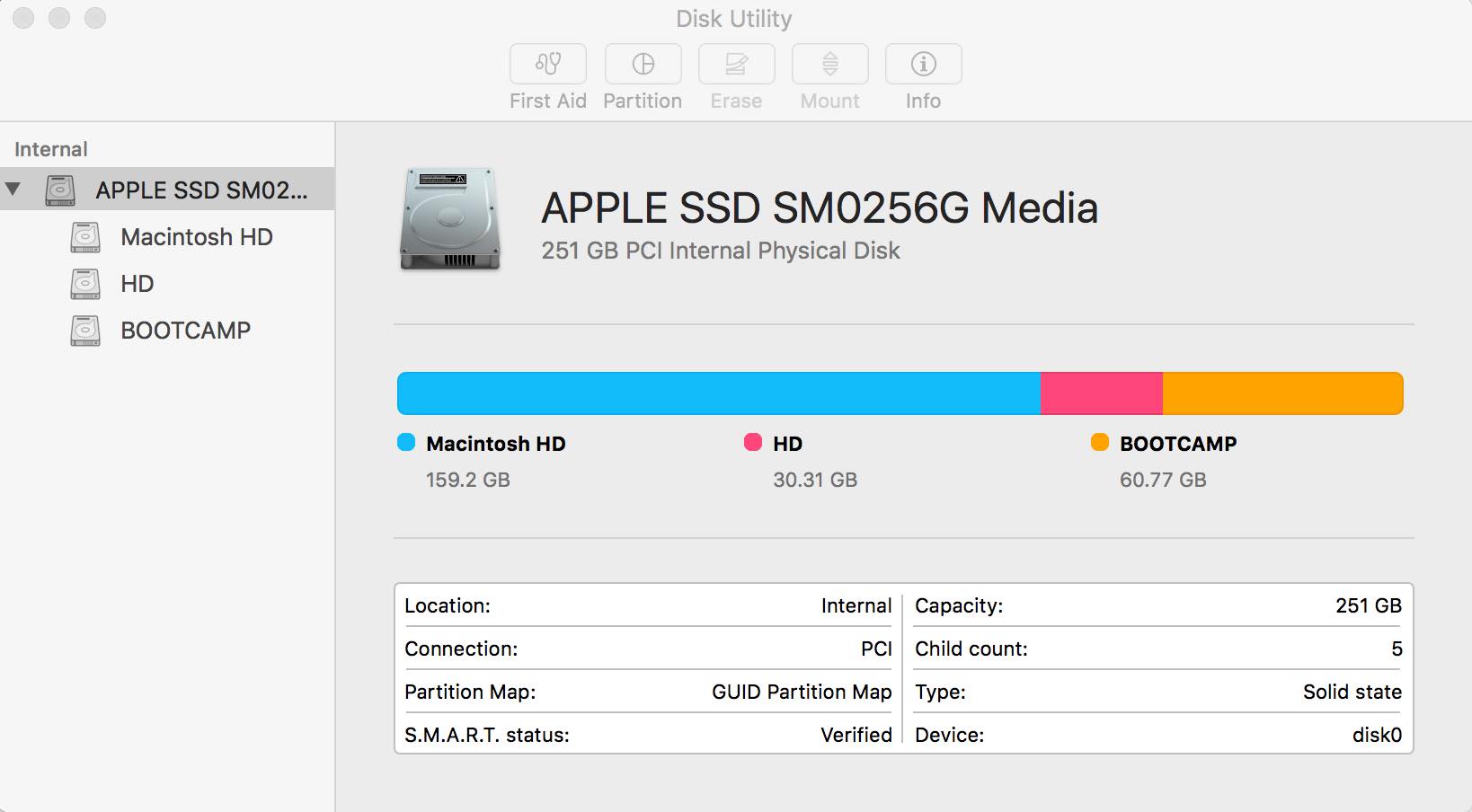Show disk Info from the toolbar

(924, 64)
